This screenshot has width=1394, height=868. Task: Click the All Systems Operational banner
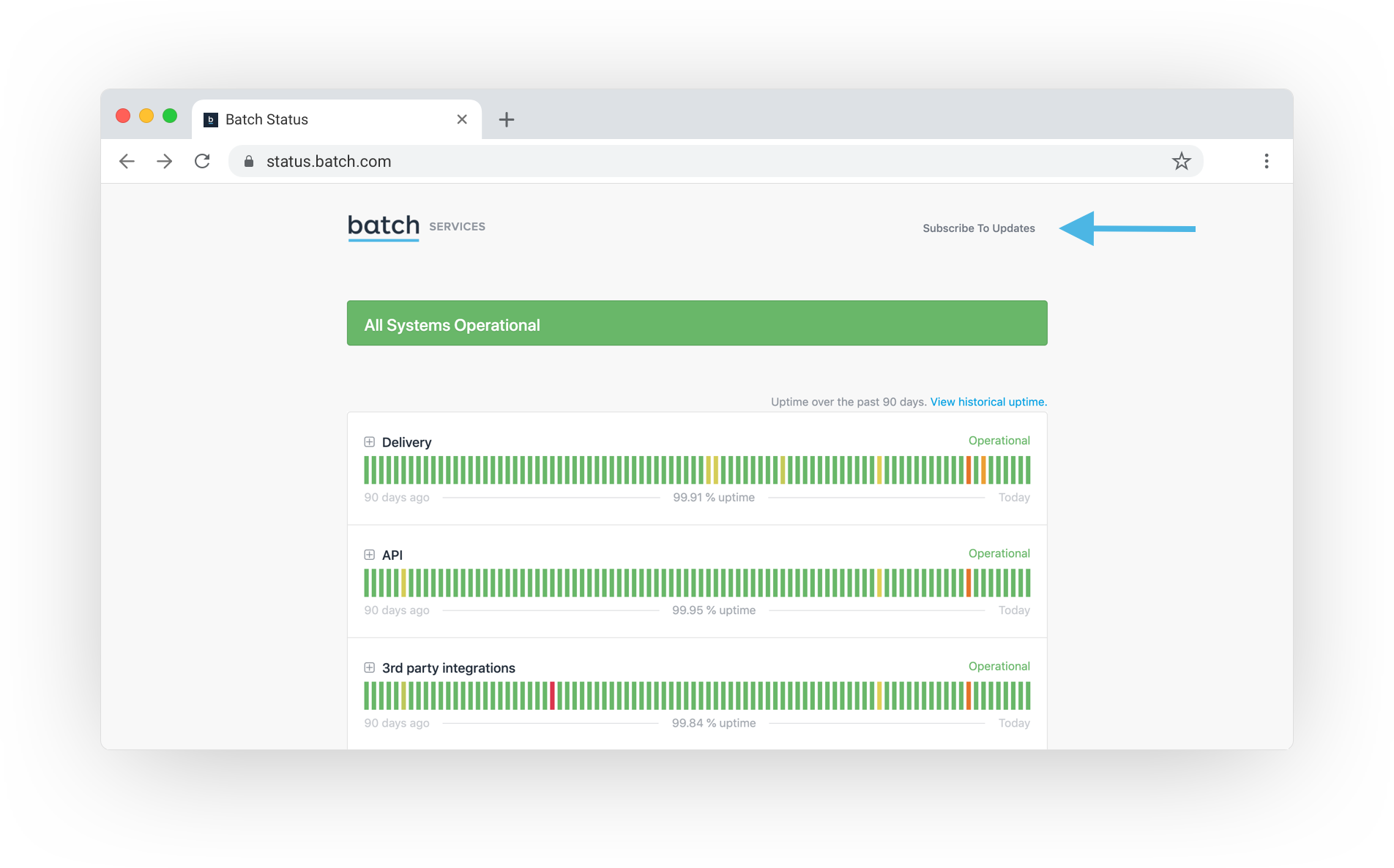pyautogui.click(x=697, y=323)
